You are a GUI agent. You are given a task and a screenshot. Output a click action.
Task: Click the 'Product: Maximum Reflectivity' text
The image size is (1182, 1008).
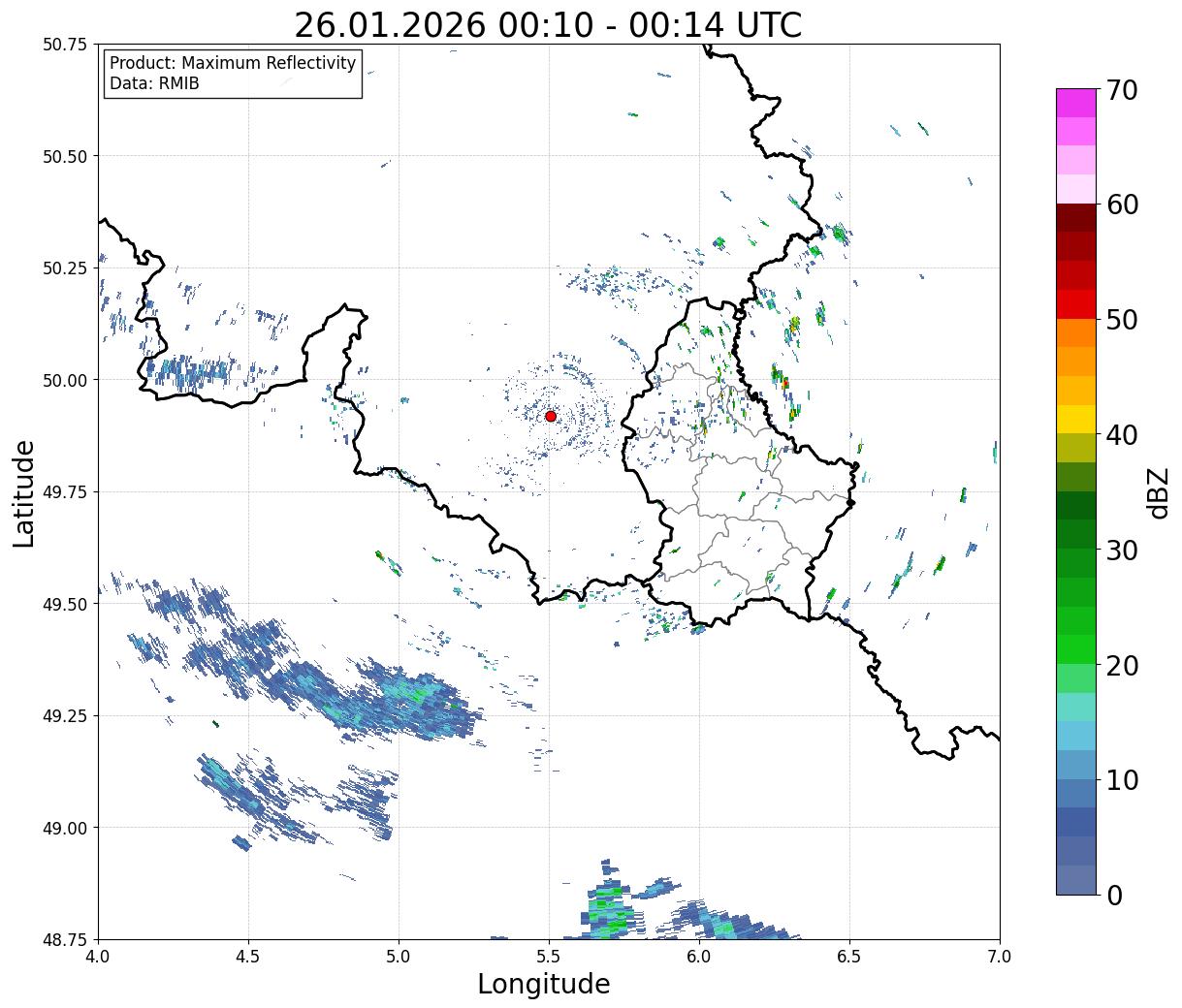tap(233, 63)
